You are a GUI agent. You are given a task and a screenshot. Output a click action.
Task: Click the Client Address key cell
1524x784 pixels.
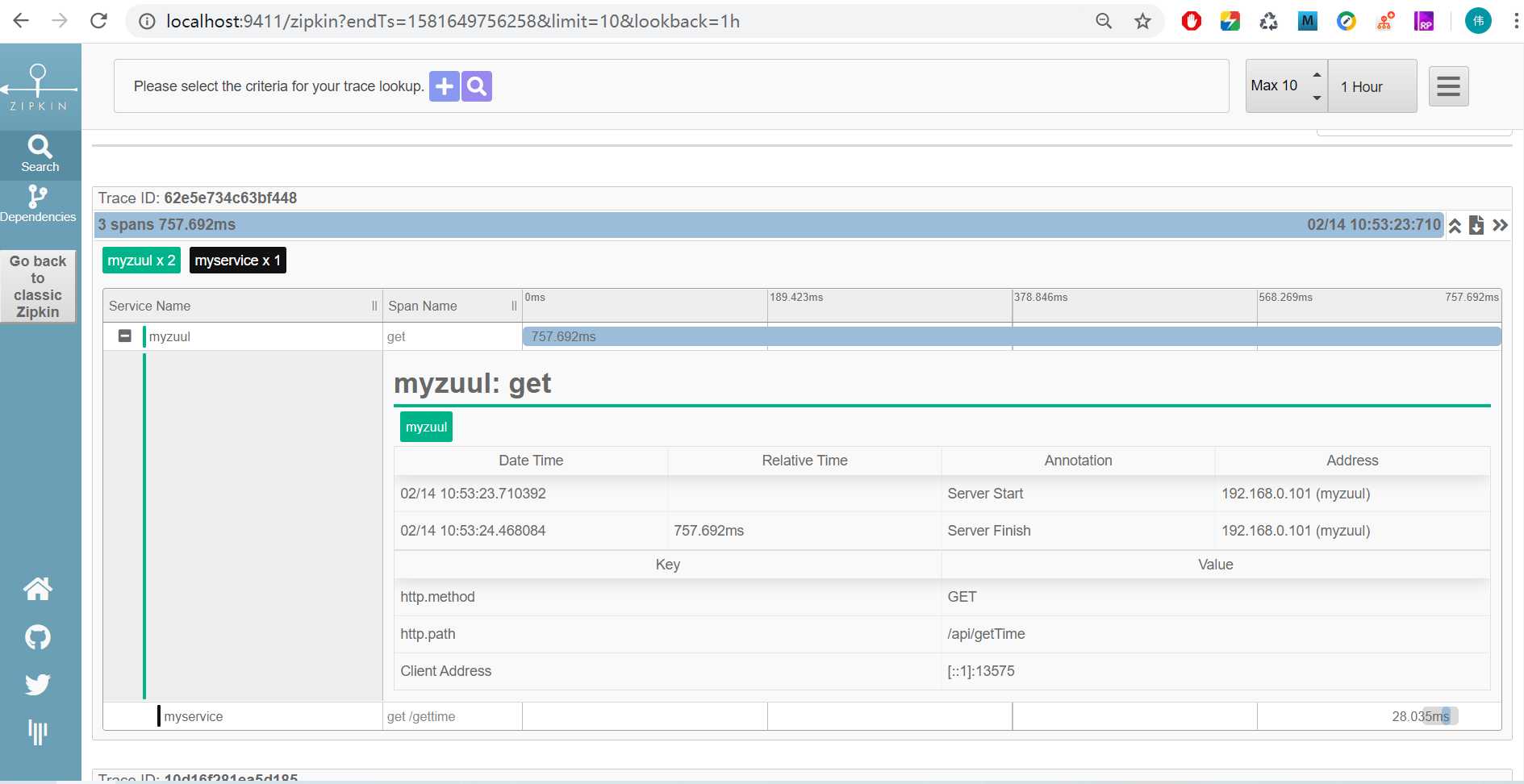point(668,671)
